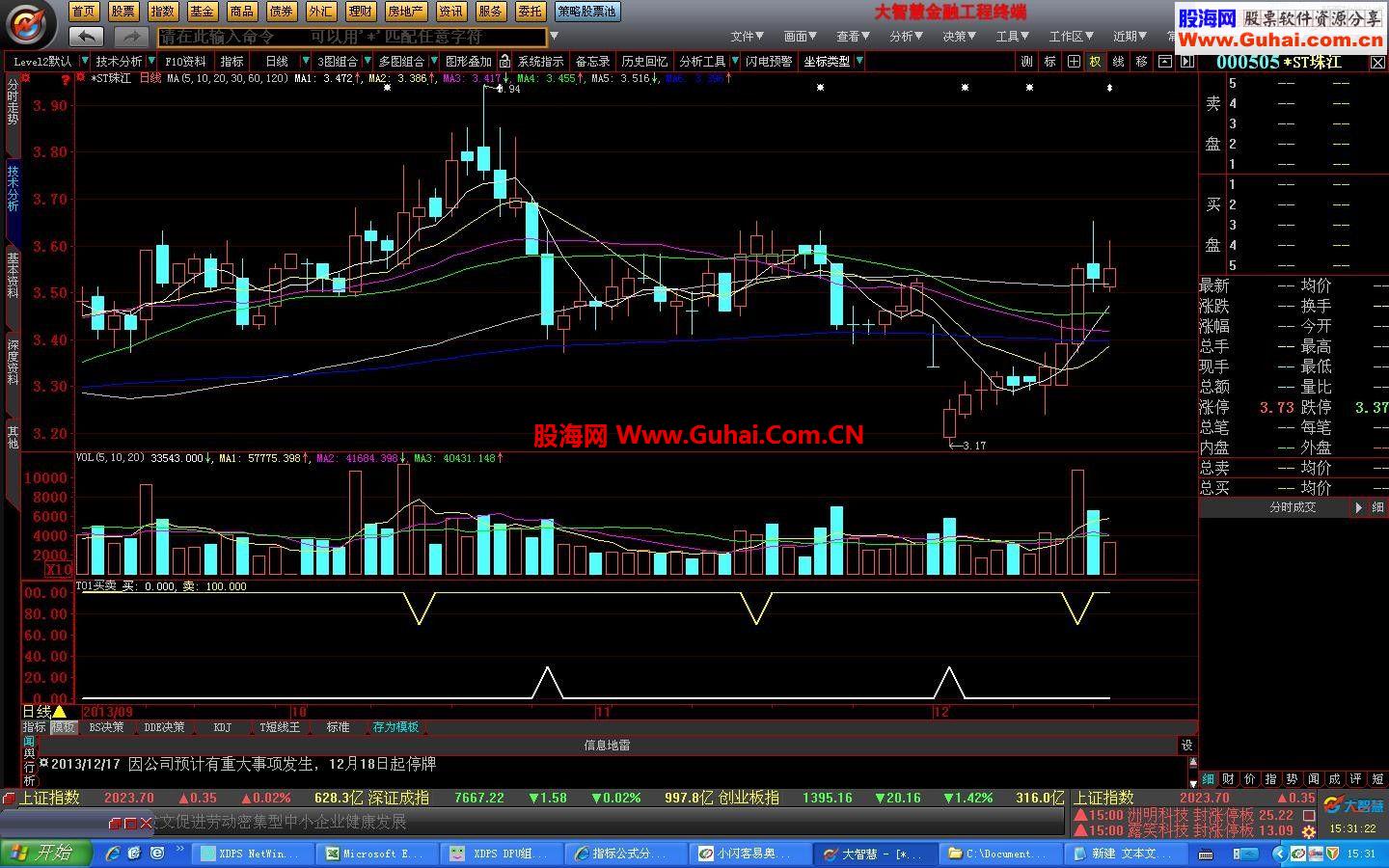Click the crosshair grid icon in toolbar
Image resolution: width=1389 pixels, height=868 pixels.
click(1073, 61)
